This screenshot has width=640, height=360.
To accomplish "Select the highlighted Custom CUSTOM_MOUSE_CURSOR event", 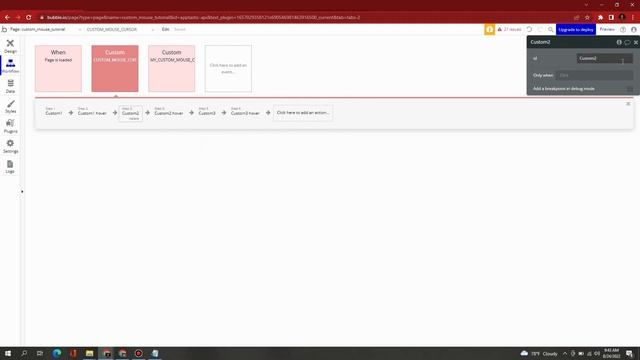I will coord(115,68).
